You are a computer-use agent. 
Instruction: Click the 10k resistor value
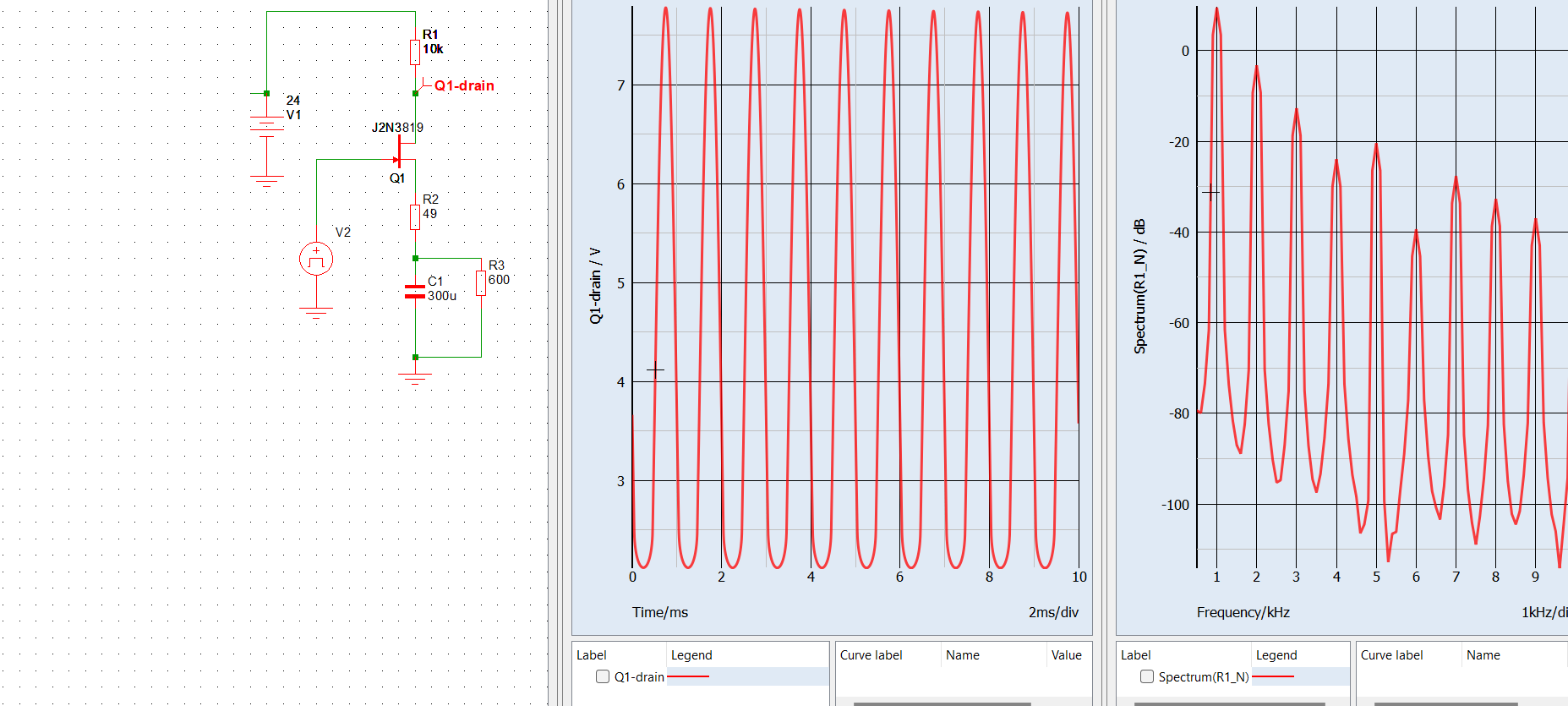[433, 49]
